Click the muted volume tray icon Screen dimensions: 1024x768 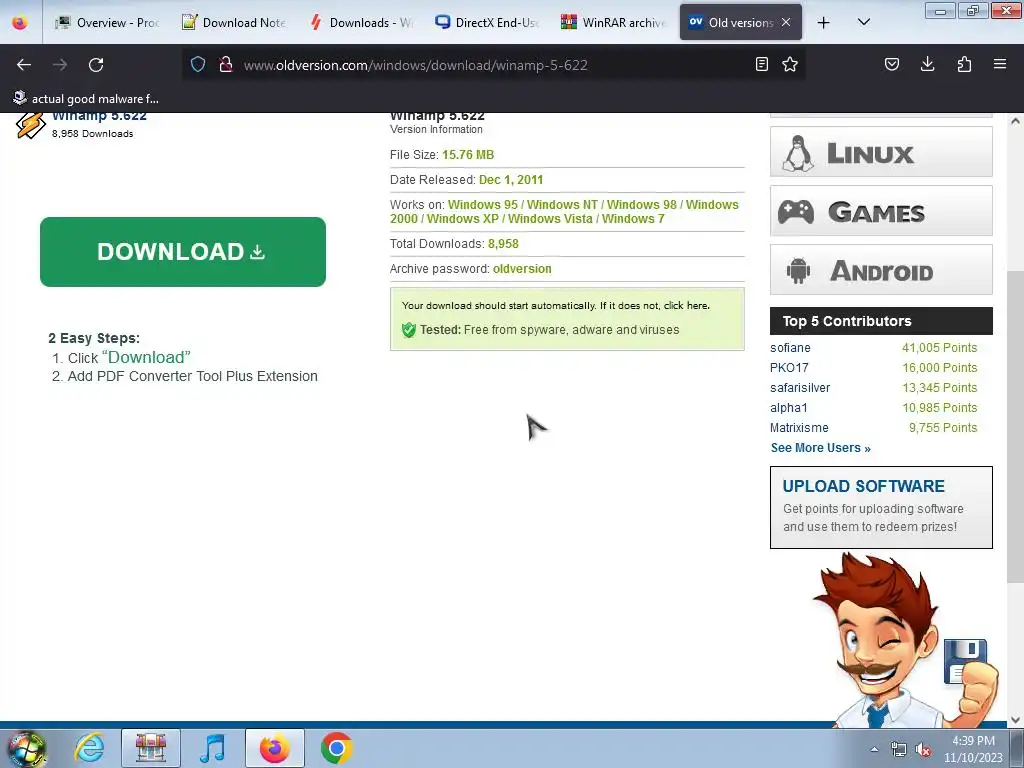click(x=923, y=750)
